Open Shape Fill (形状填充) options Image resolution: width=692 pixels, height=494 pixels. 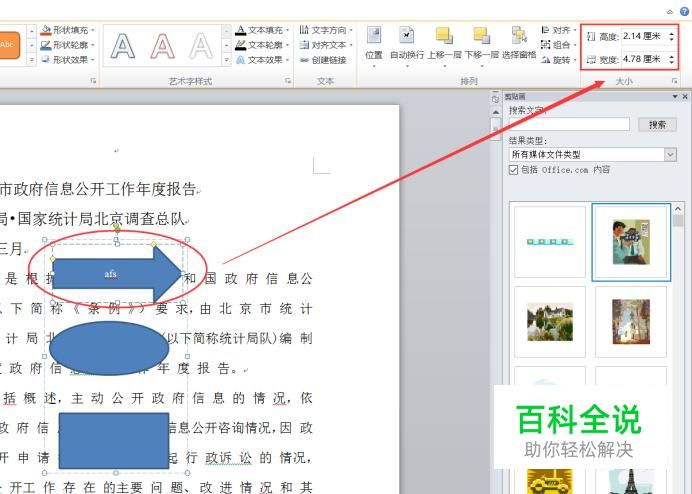68,30
